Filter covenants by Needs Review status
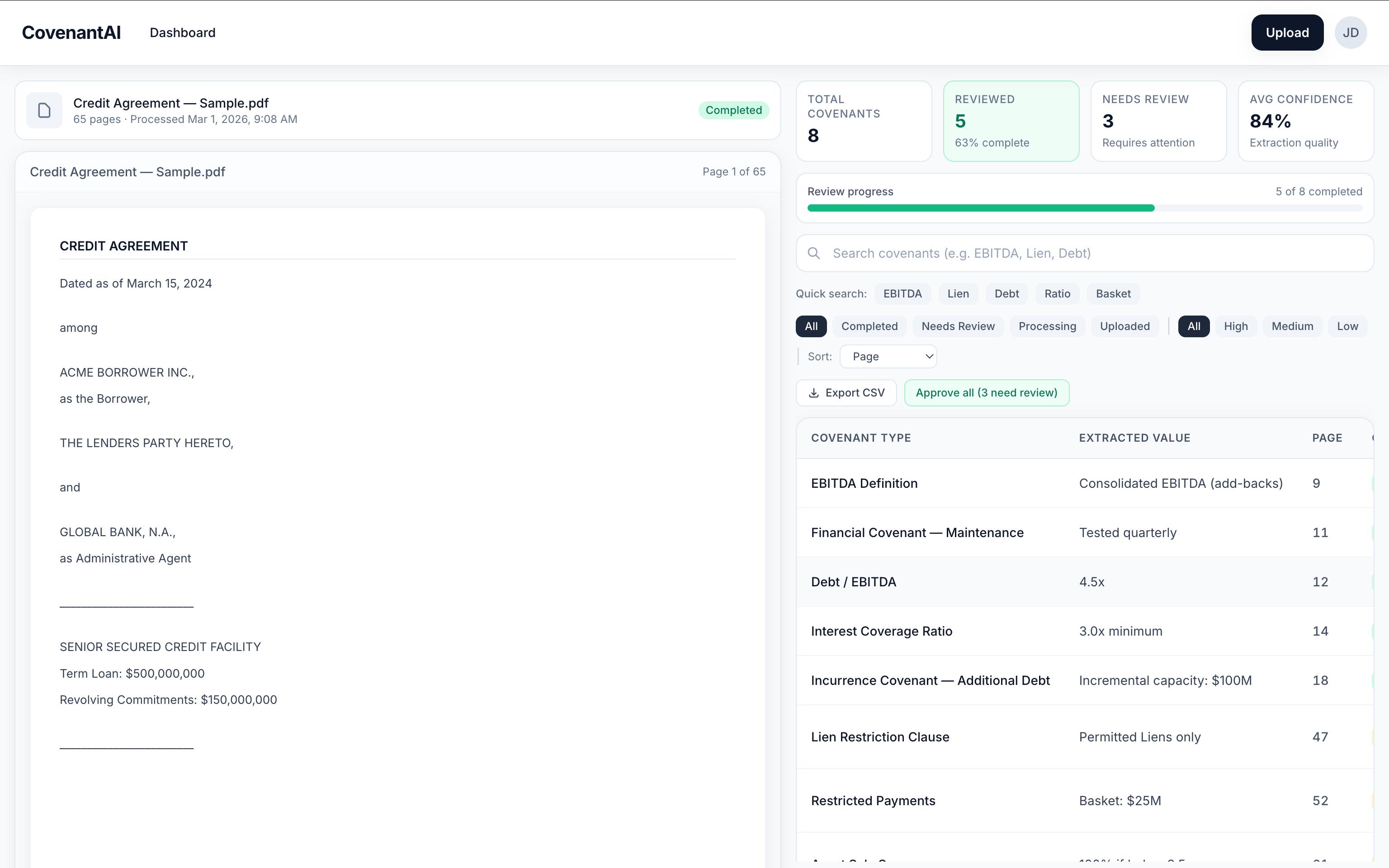 click(x=958, y=326)
